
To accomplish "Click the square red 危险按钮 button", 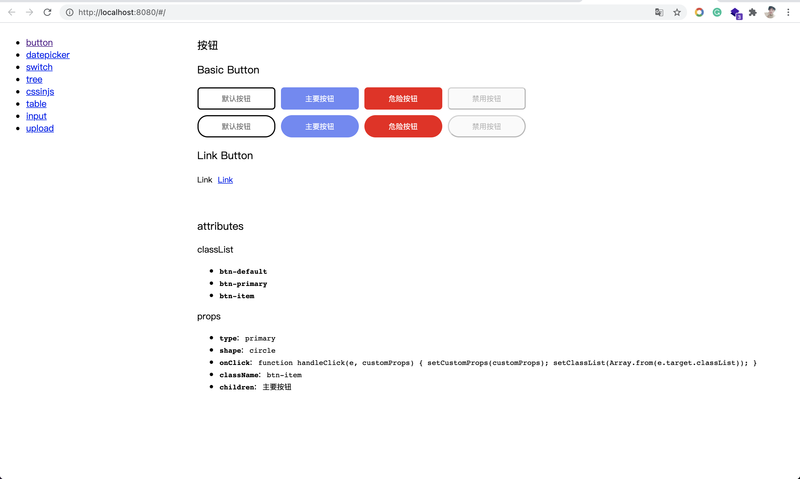I will (x=403, y=98).
